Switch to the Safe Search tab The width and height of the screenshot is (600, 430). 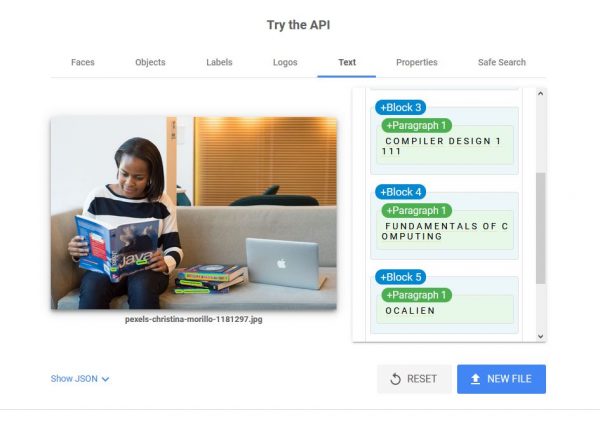coord(502,62)
